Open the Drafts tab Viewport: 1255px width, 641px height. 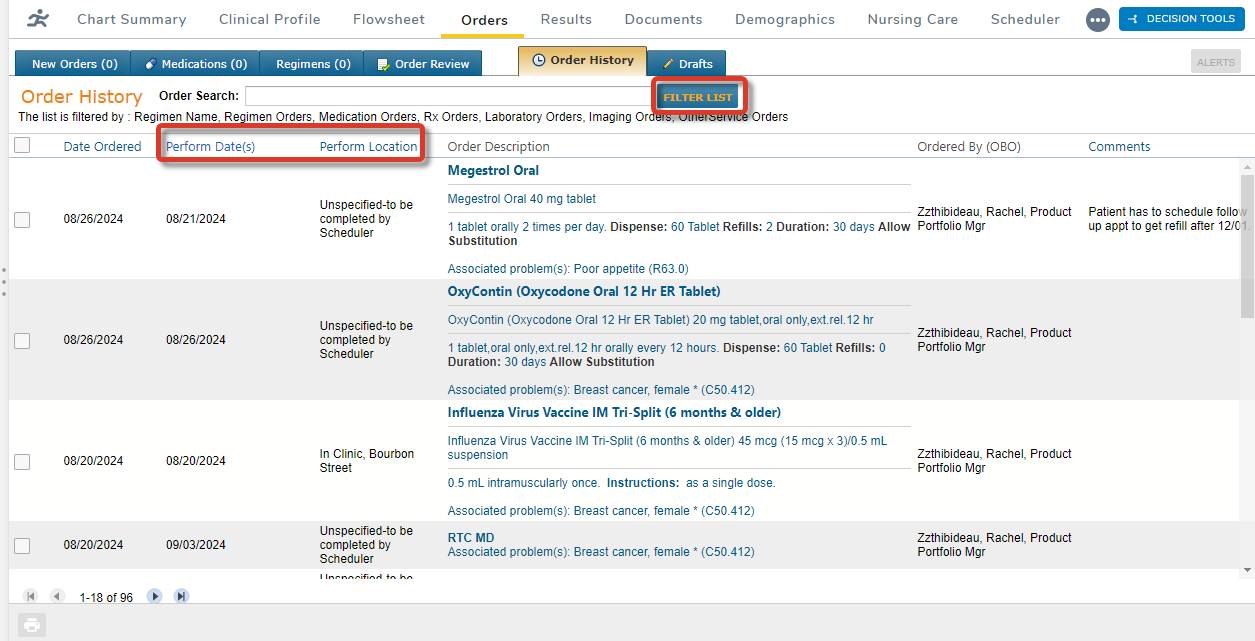tap(687, 64)
